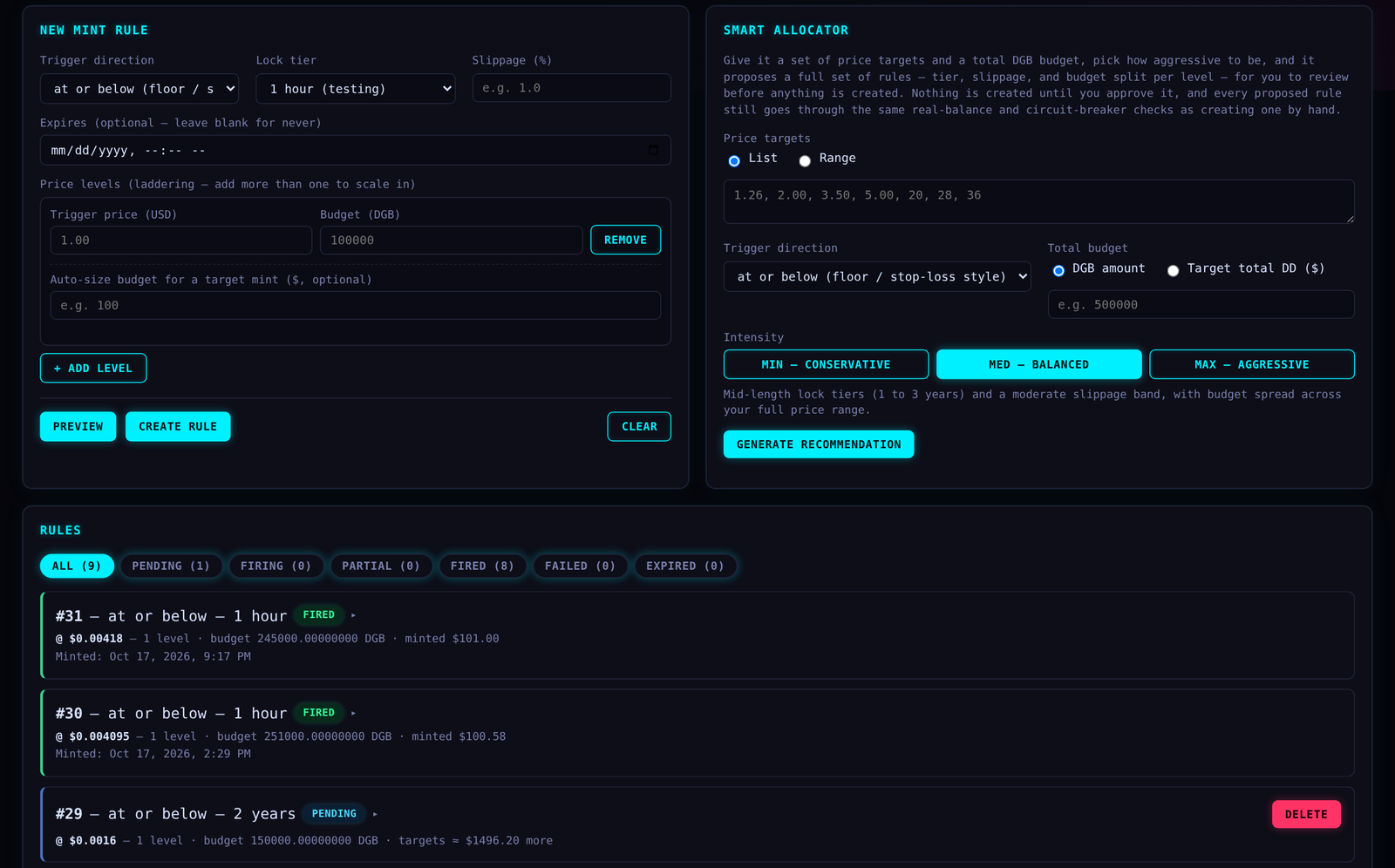Open the calendar picker in Expires field
Image resolution: width=1395 pixels, height=868 pixels.
653,151
